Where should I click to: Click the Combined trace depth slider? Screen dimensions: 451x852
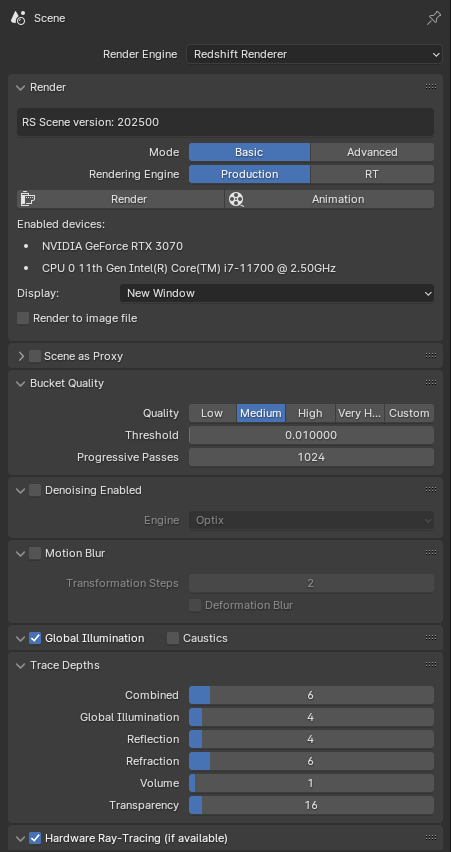click(311, 695)
